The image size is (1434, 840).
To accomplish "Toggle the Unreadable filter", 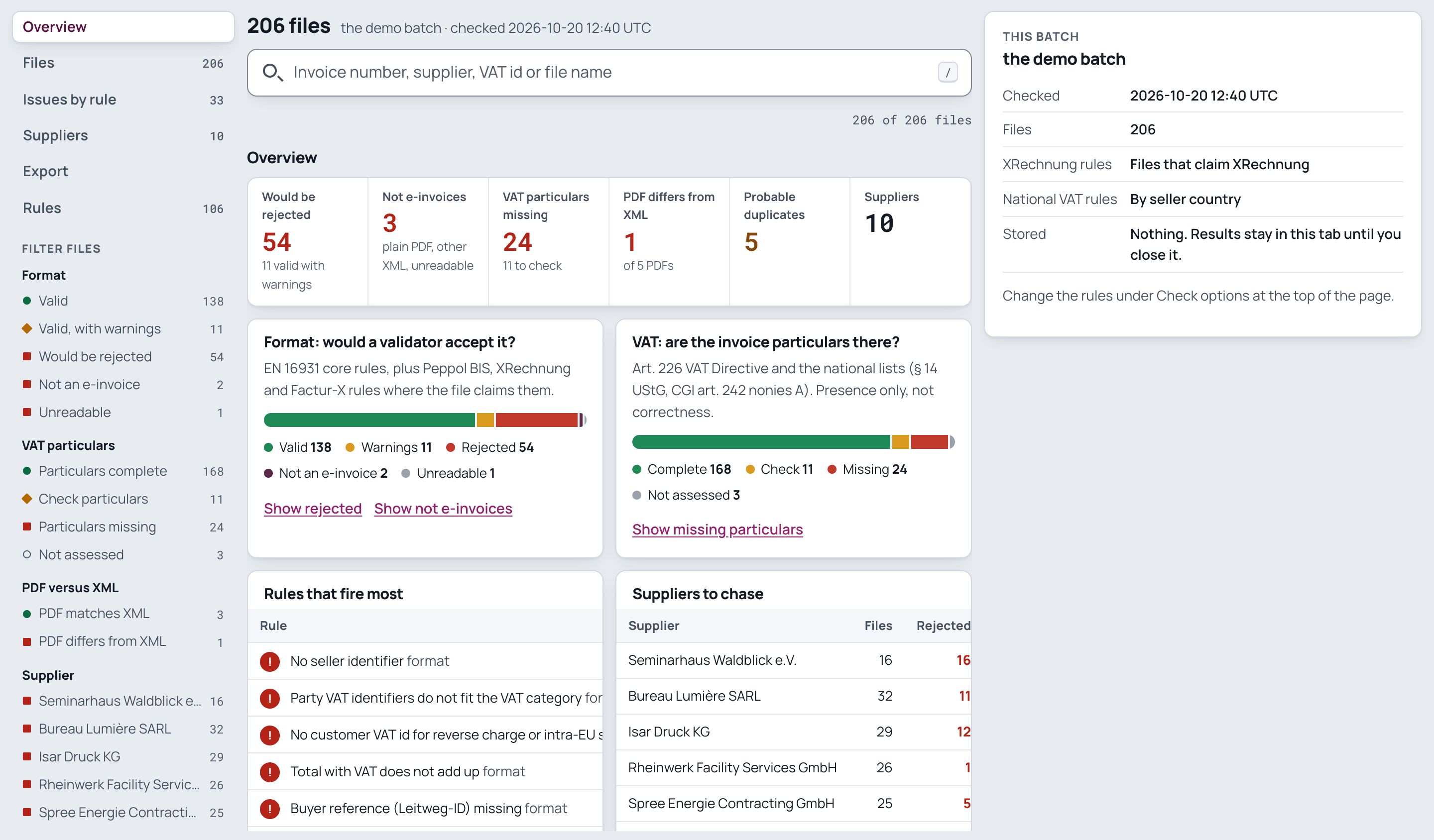I will [123, 413].
